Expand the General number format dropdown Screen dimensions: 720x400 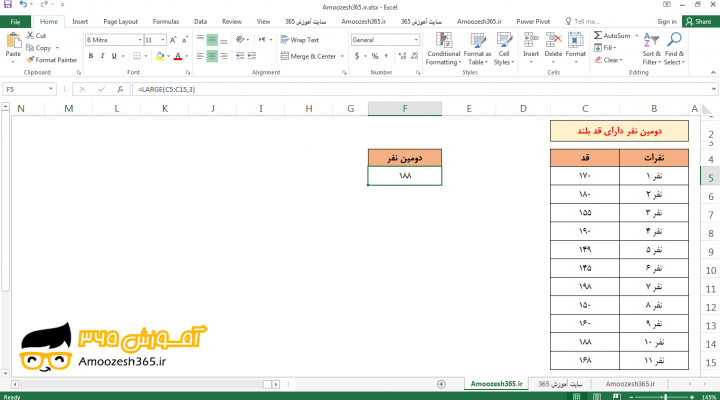coord(416,40)
